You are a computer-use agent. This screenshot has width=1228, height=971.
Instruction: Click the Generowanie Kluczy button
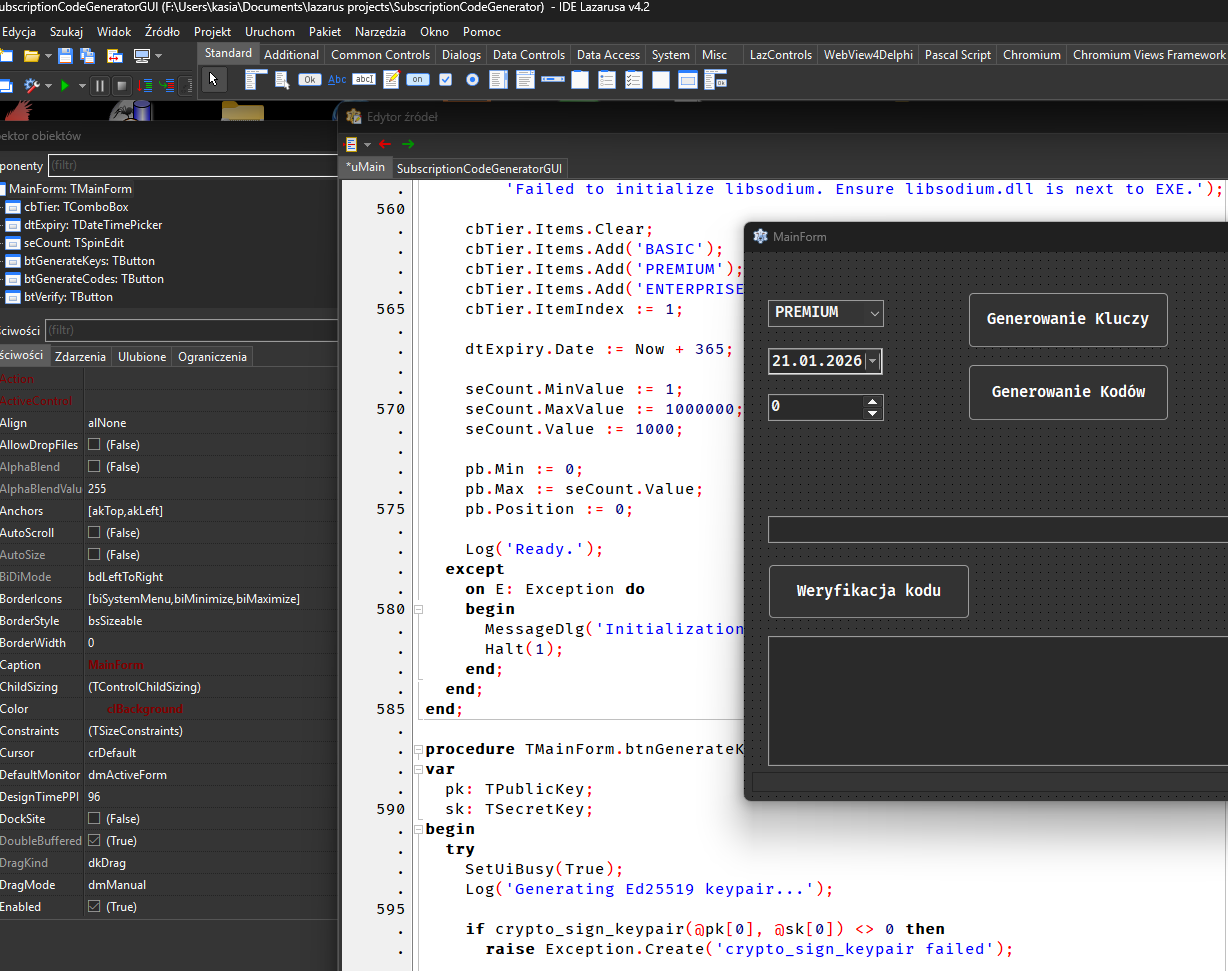pyautogui.click(x=1067, y=319)
